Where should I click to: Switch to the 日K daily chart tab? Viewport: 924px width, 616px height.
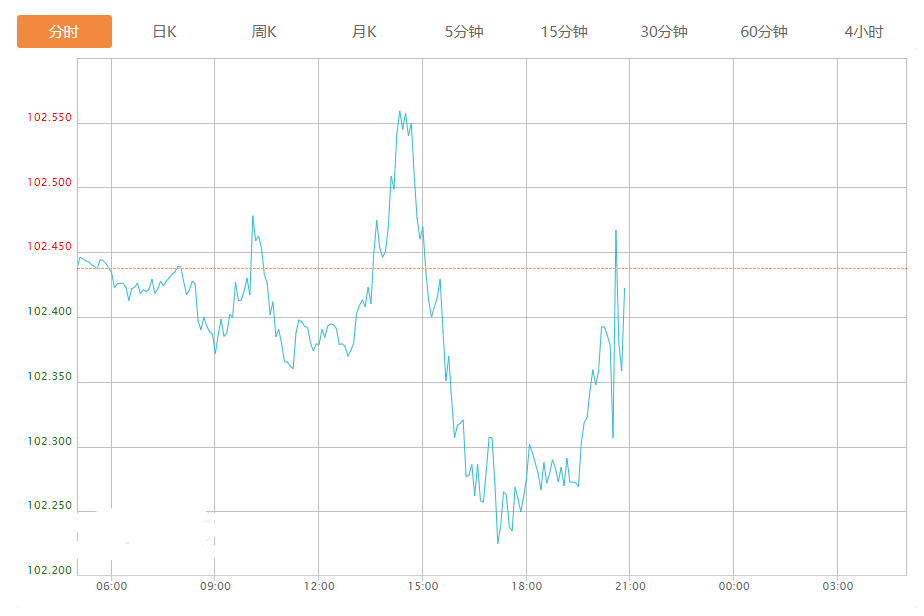pyautogui.click(x=164, y=31)
